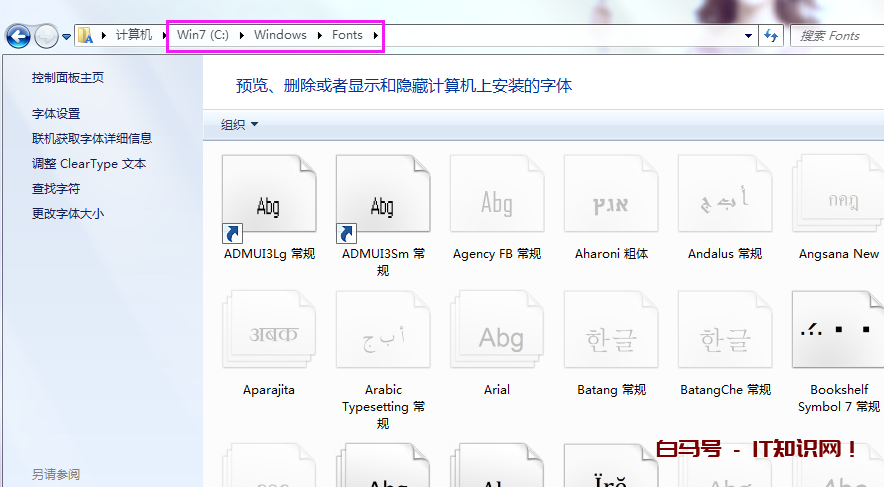Click the refresh button beside address bar
The width and height of the screenshot is (884, 487).
pyautogui.click(x=771, y=36)
